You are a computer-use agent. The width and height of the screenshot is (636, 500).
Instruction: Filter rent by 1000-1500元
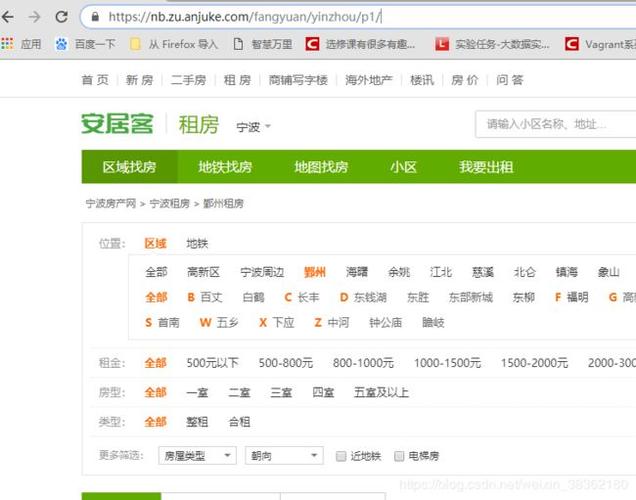tap(447, 363)
